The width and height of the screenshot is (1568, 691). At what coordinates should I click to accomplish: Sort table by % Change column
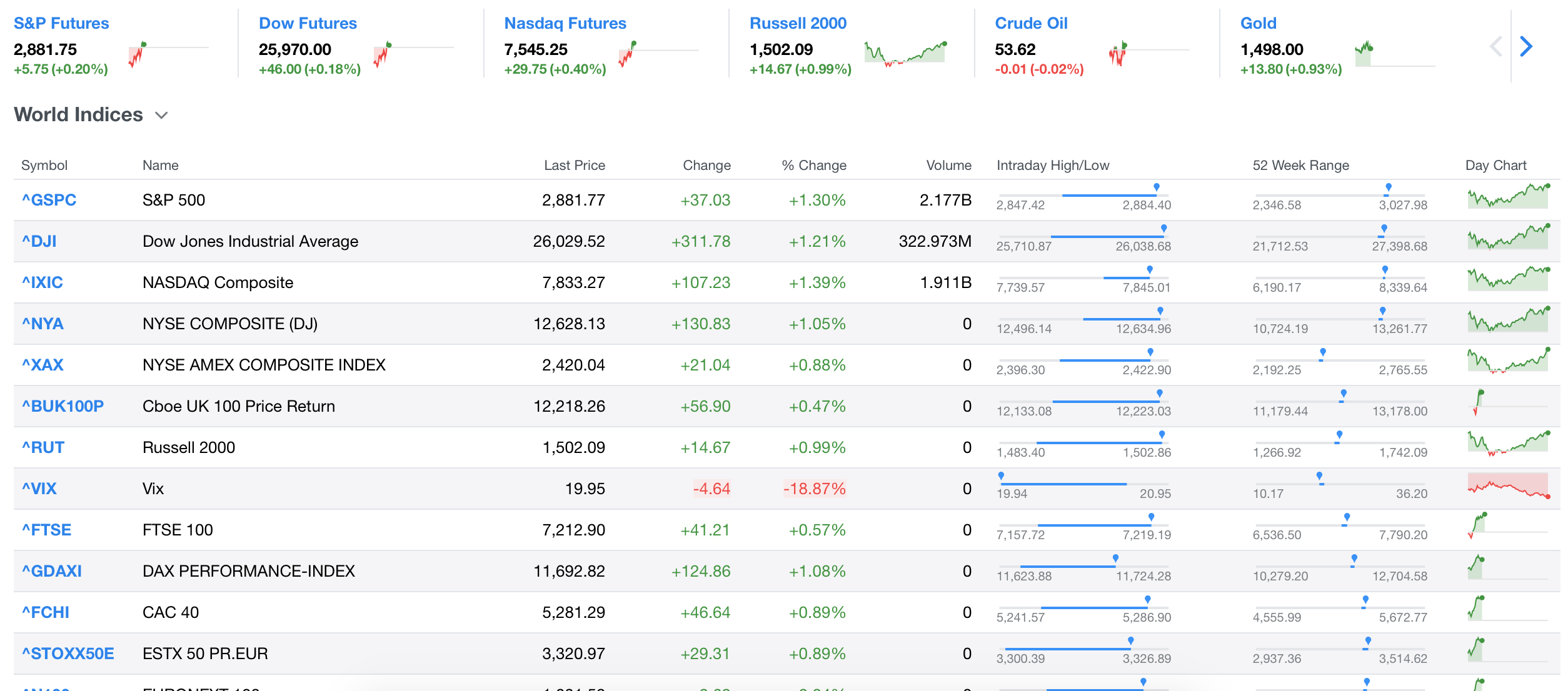(813, 166)
